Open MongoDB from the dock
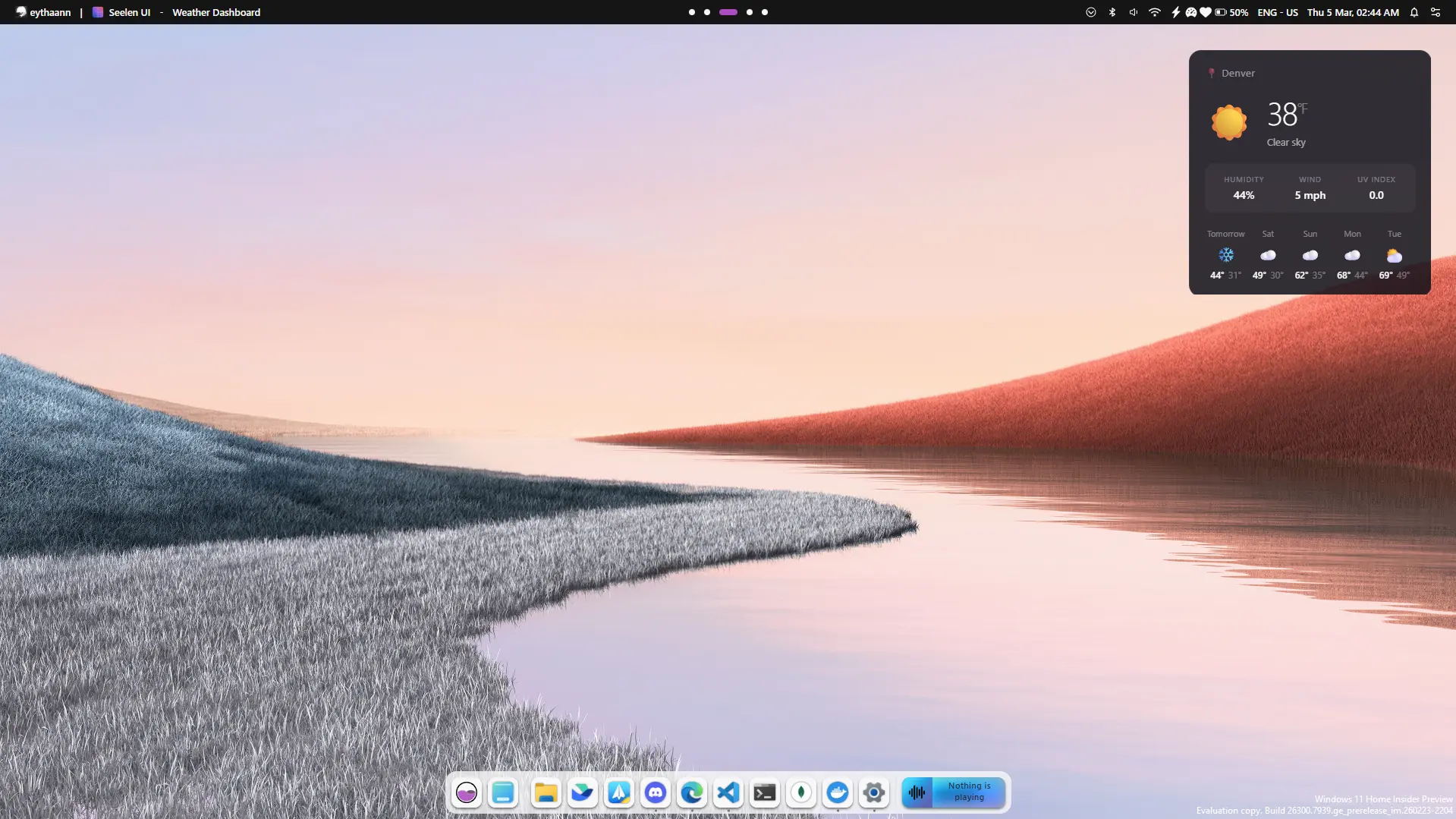Screen dimensions: 1456x819 pyautogui.click(x=800, y=792)
